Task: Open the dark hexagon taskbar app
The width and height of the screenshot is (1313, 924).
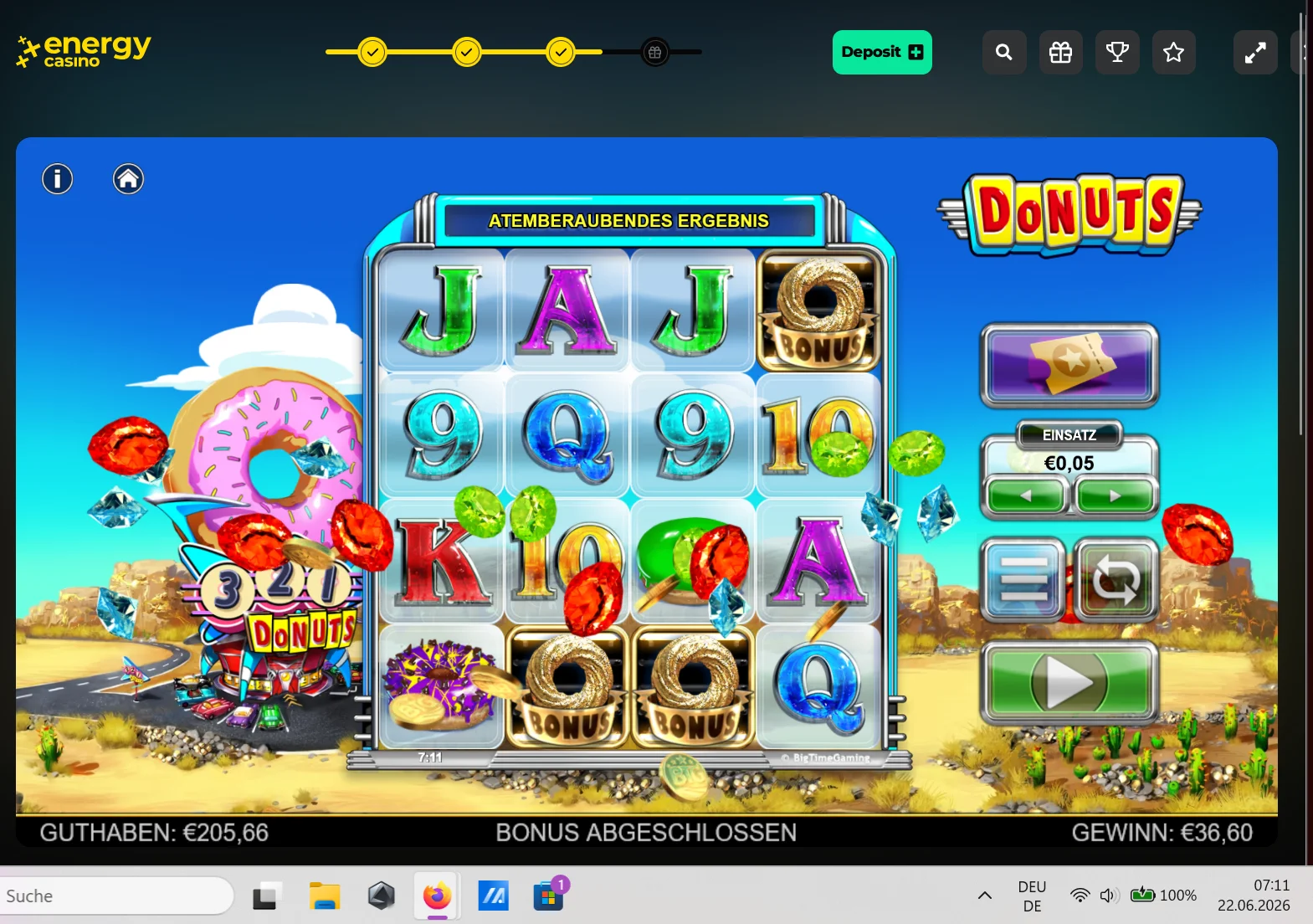Action: (x=381, y=896)
